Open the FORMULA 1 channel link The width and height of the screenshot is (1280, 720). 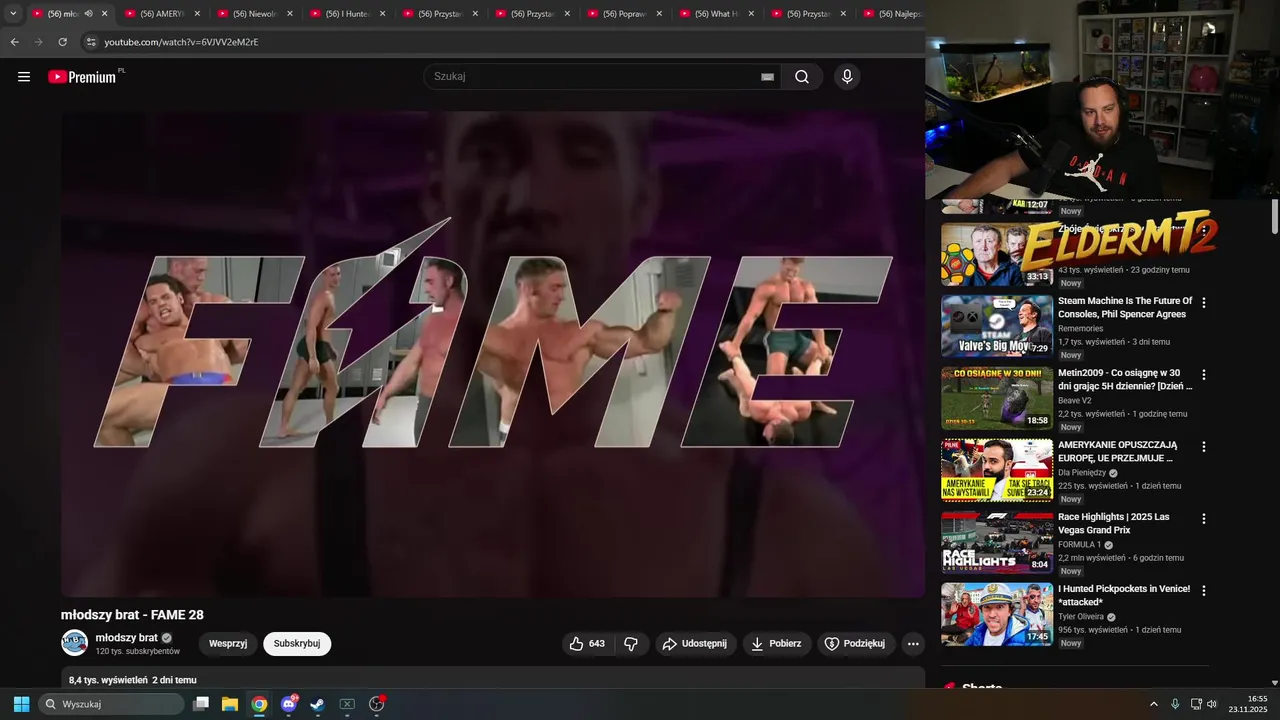click(x=1080, y=545)
